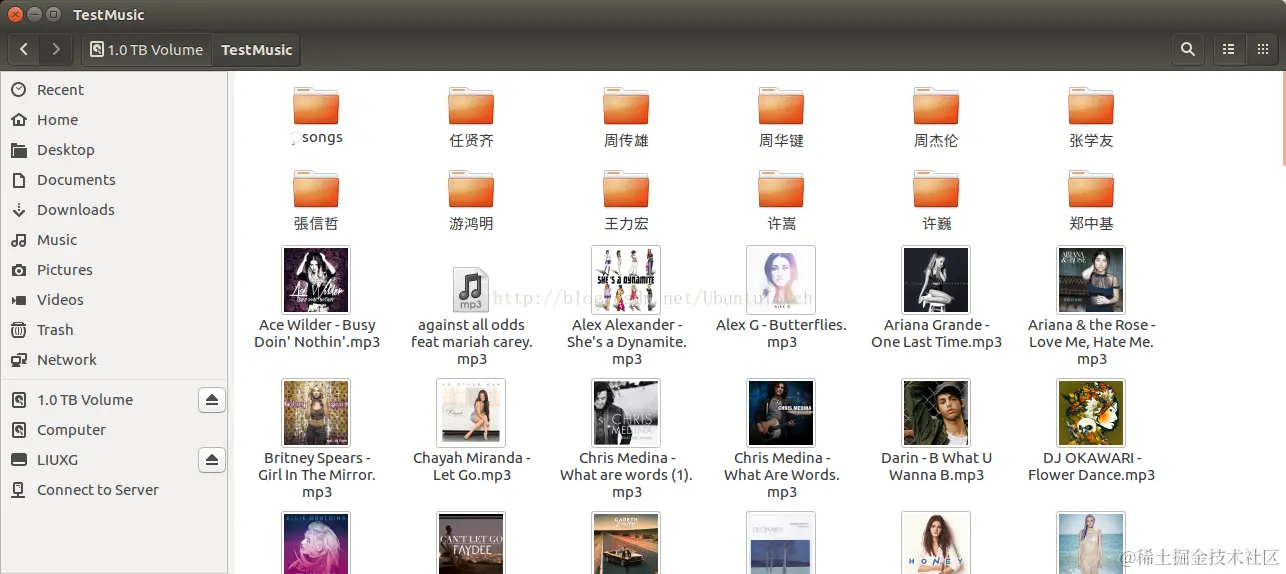Viewport: 1286px width, 574px height.
Task: Open Desktop in sidebar
Action: click(x=115, y=150)
